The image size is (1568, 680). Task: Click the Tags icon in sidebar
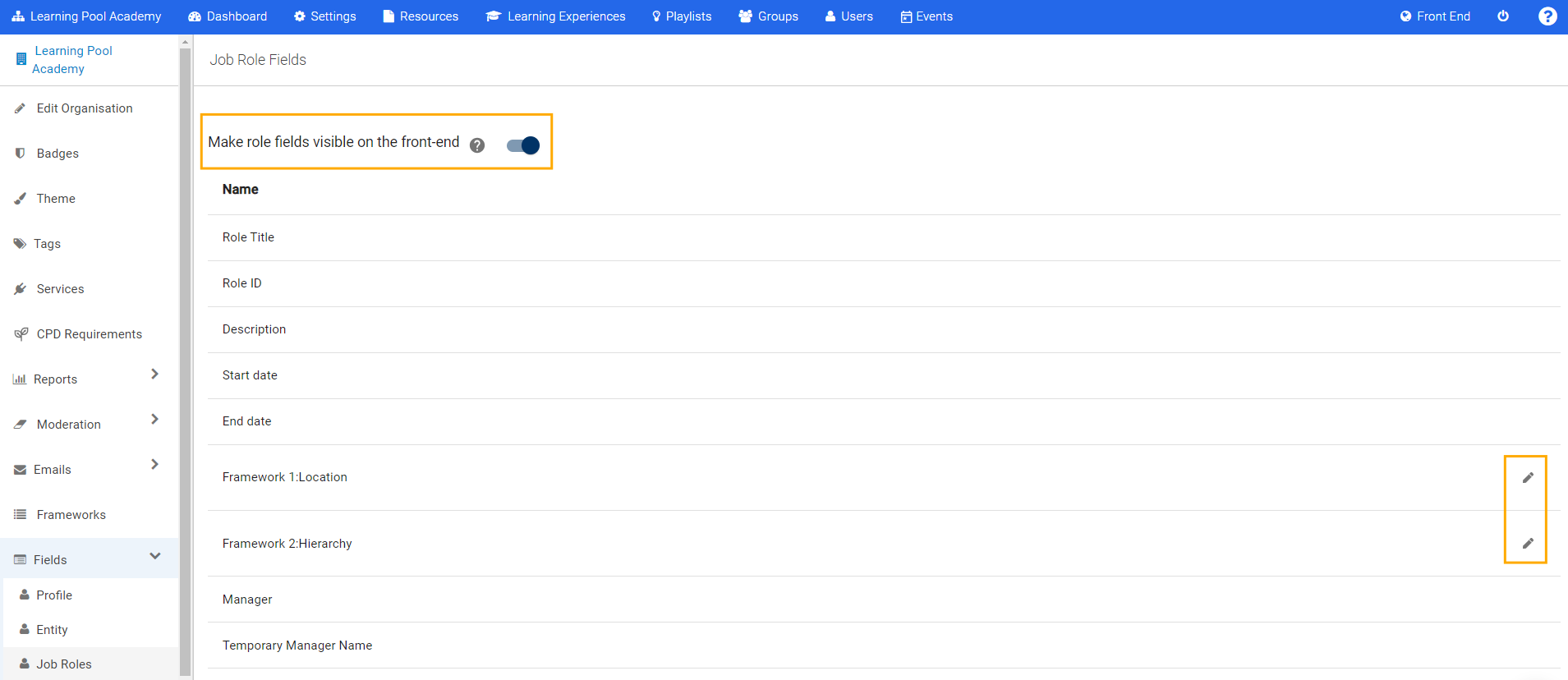pos(20,244)
